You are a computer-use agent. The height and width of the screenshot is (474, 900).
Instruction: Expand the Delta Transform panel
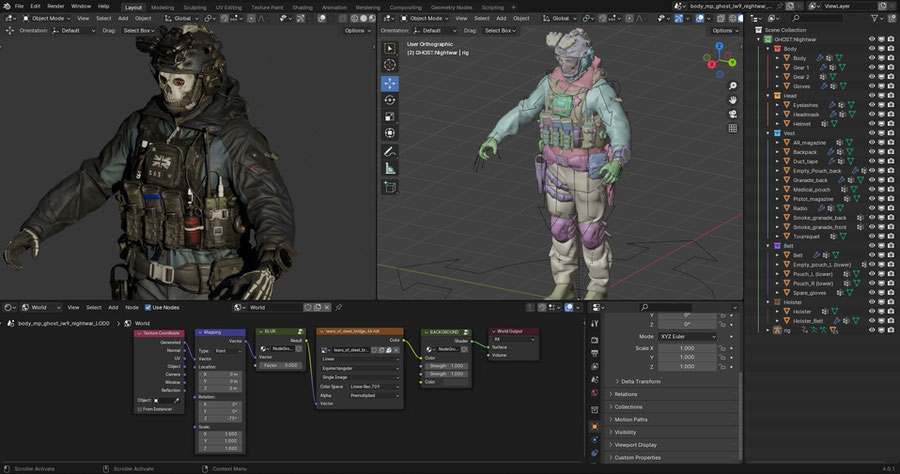(640, 382)
